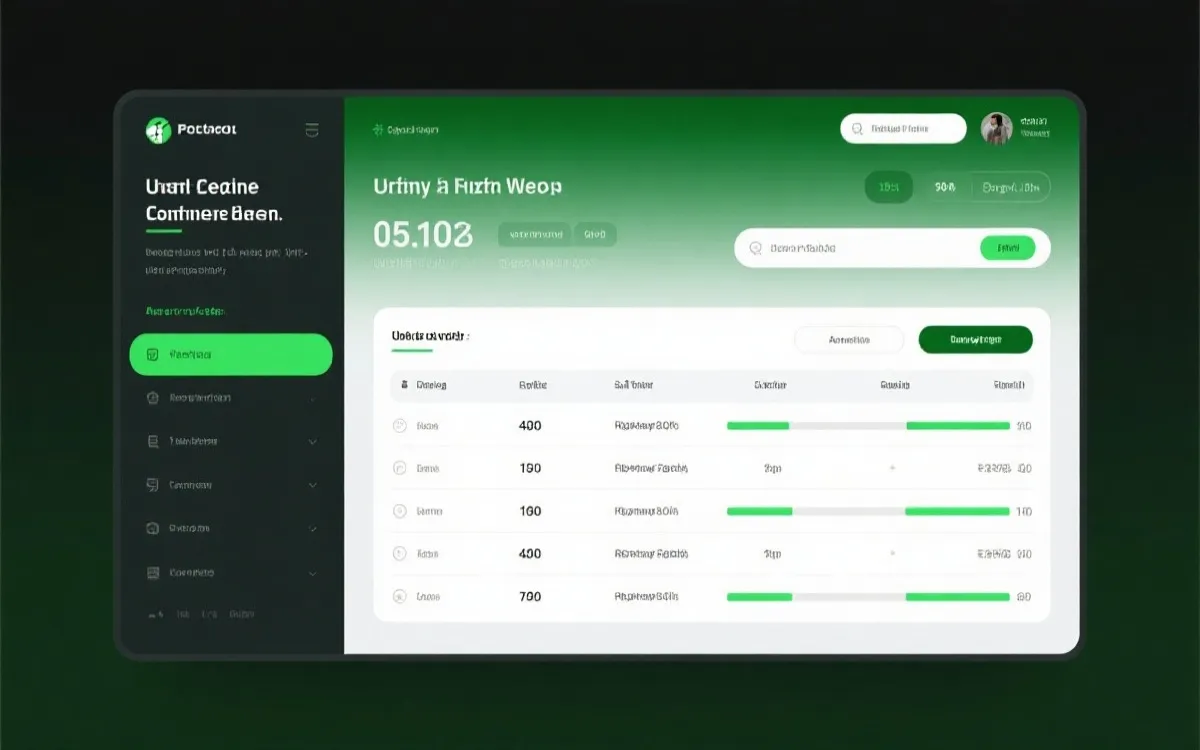Click the dark green button above the table

click(975, 340)
